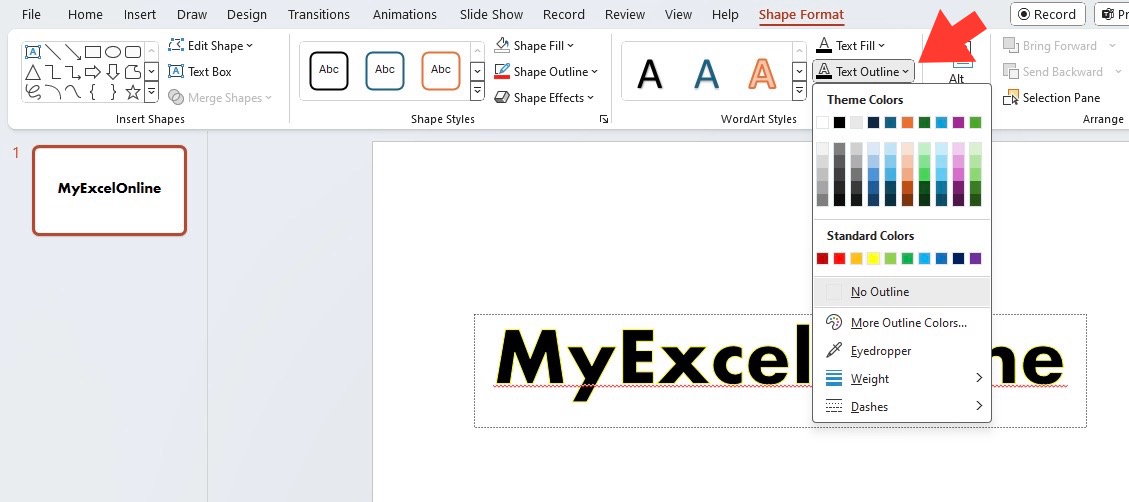Viewport: 1129px width, 502px height.
Task: Expand the Edit Shape dropdown
Action: [211, 45]
